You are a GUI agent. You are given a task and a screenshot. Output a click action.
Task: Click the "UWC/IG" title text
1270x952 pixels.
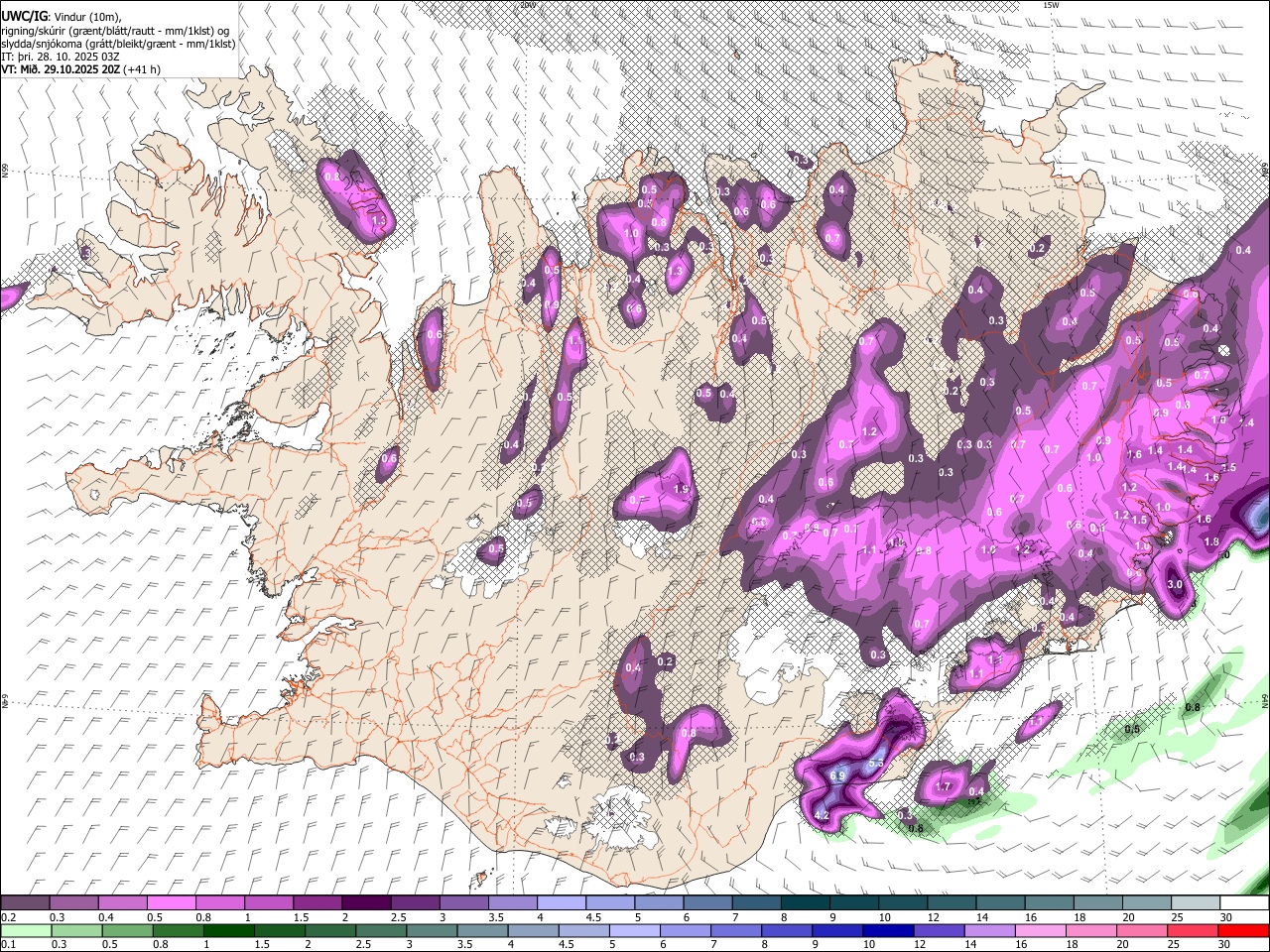click(23, 16)
